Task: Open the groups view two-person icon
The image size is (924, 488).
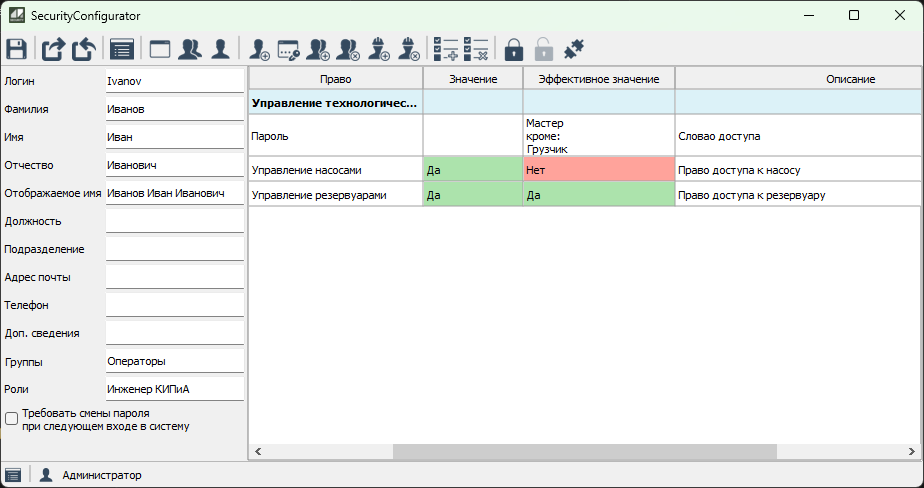Action: (x=189, y=49)
